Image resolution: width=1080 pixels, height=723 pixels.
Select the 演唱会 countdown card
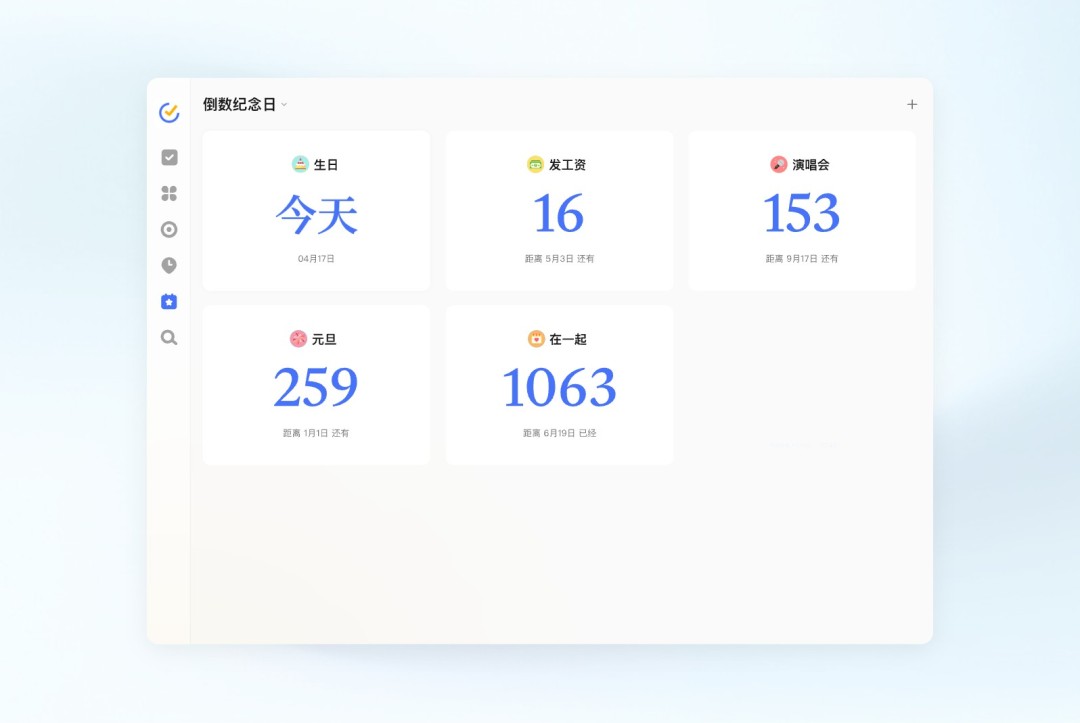pos(801,210)
